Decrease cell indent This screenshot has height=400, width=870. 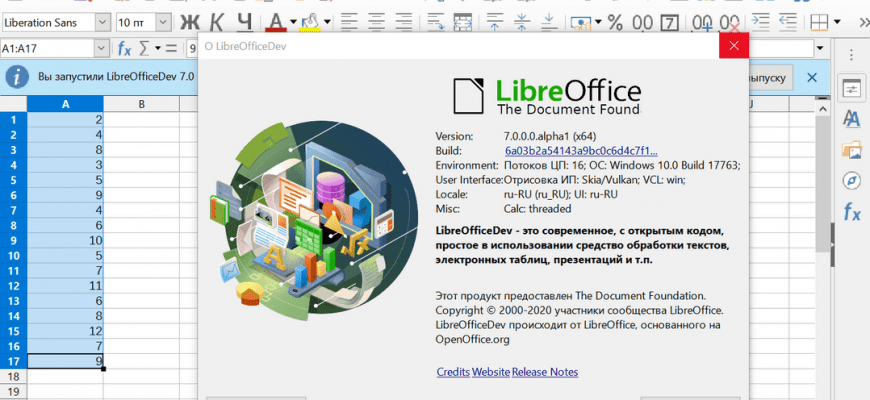tap(788, 22)
